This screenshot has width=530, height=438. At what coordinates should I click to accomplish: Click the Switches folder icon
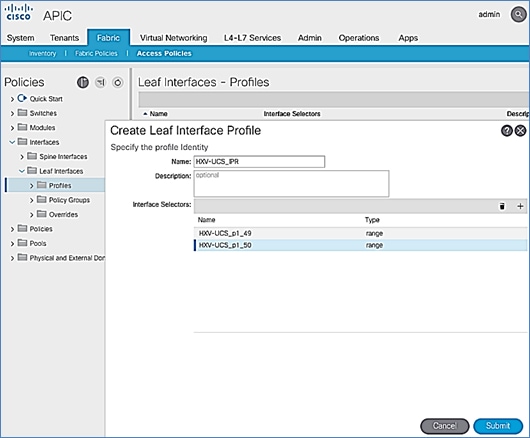coord(22,113)
